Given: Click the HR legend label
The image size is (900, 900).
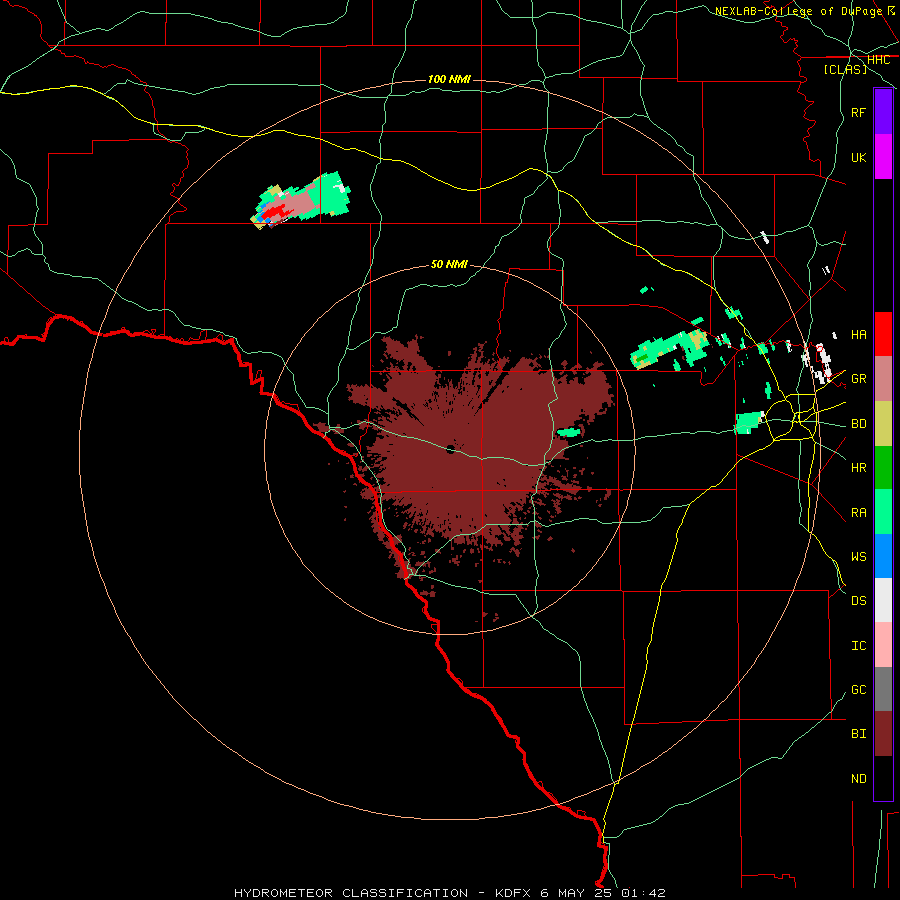Looking at the screenshot, I should tap(858, 468).
